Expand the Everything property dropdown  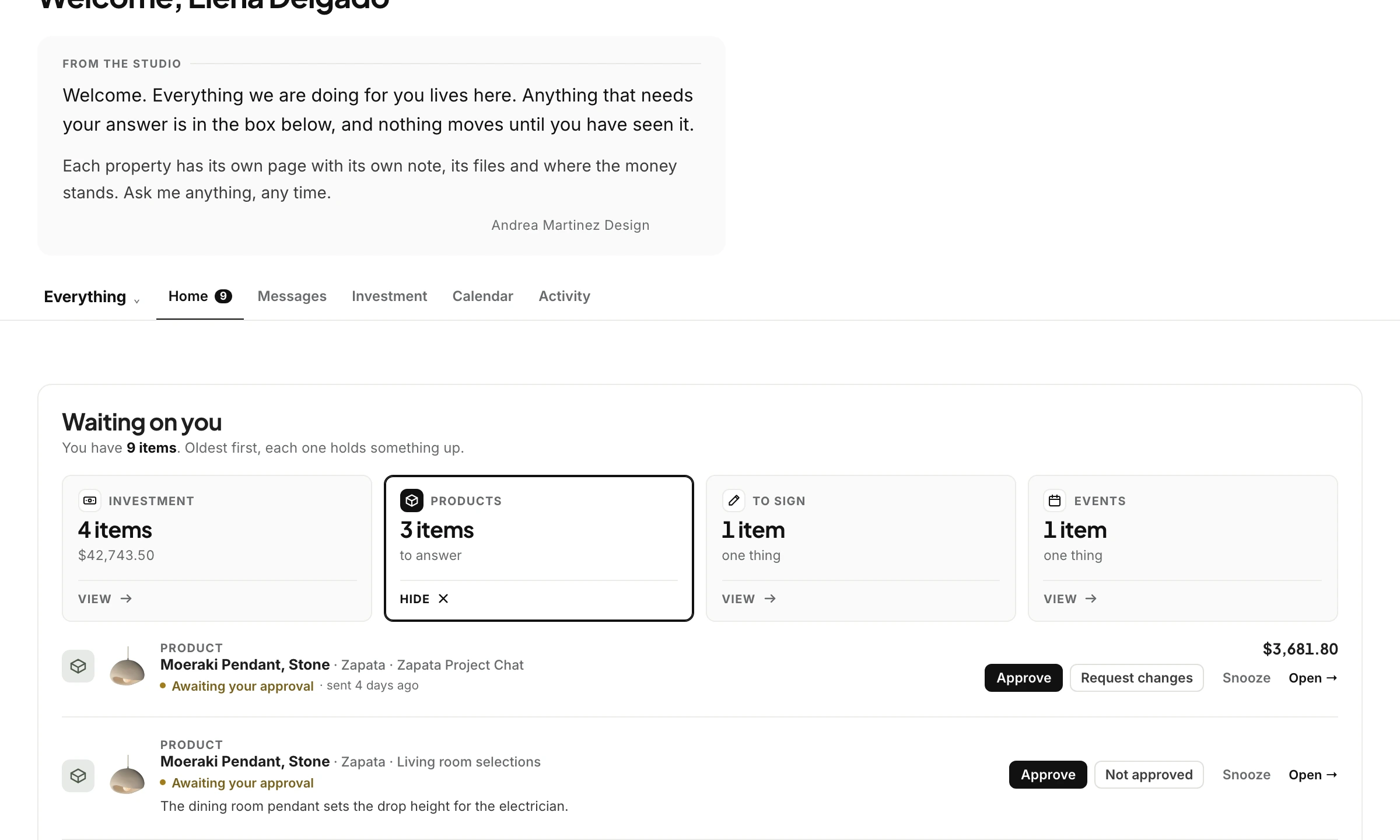tap(92, 297)
